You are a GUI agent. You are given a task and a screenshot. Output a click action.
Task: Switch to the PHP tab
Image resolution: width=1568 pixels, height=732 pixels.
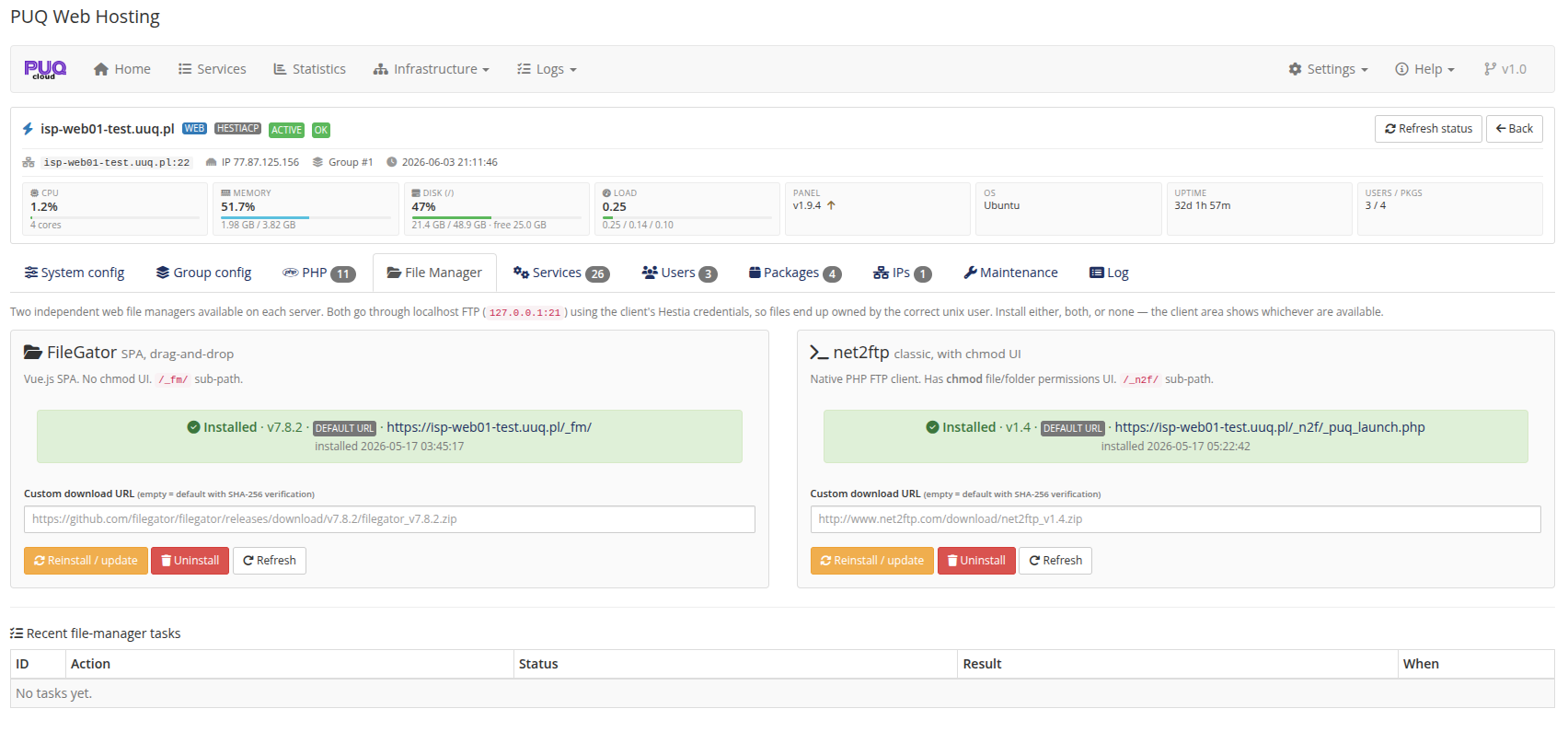click(x=318, y=273)
